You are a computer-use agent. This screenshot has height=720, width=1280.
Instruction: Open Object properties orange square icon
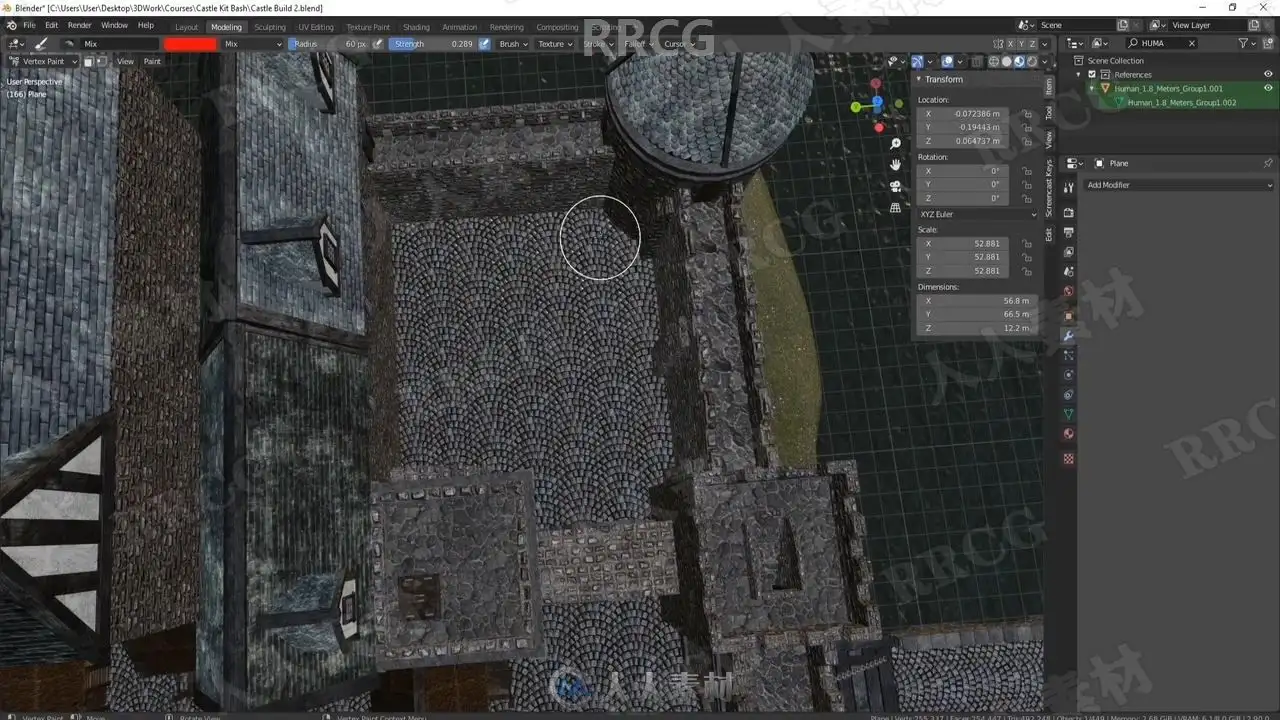(1068, 316)
